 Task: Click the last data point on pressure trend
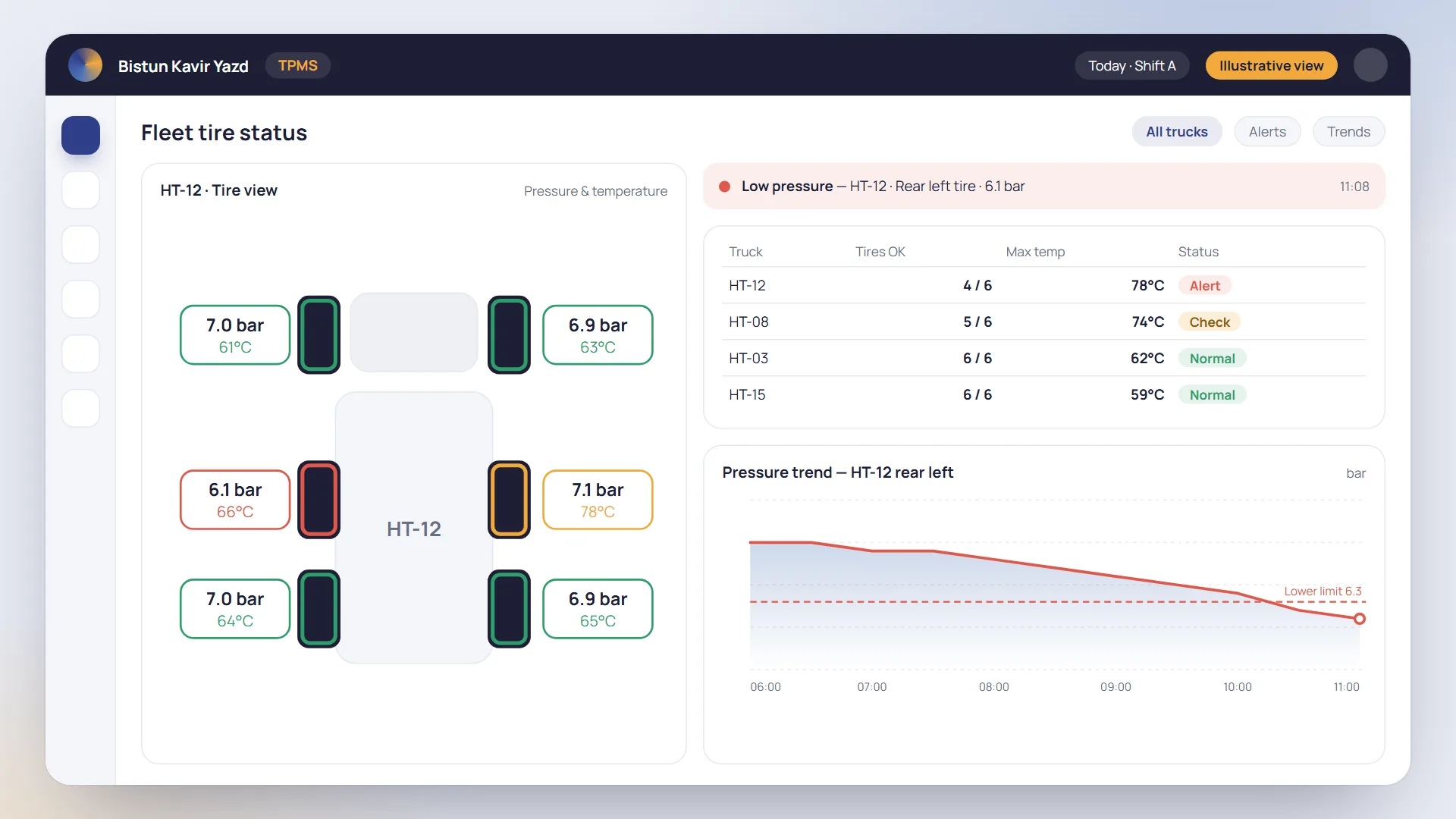(1360, 619)
